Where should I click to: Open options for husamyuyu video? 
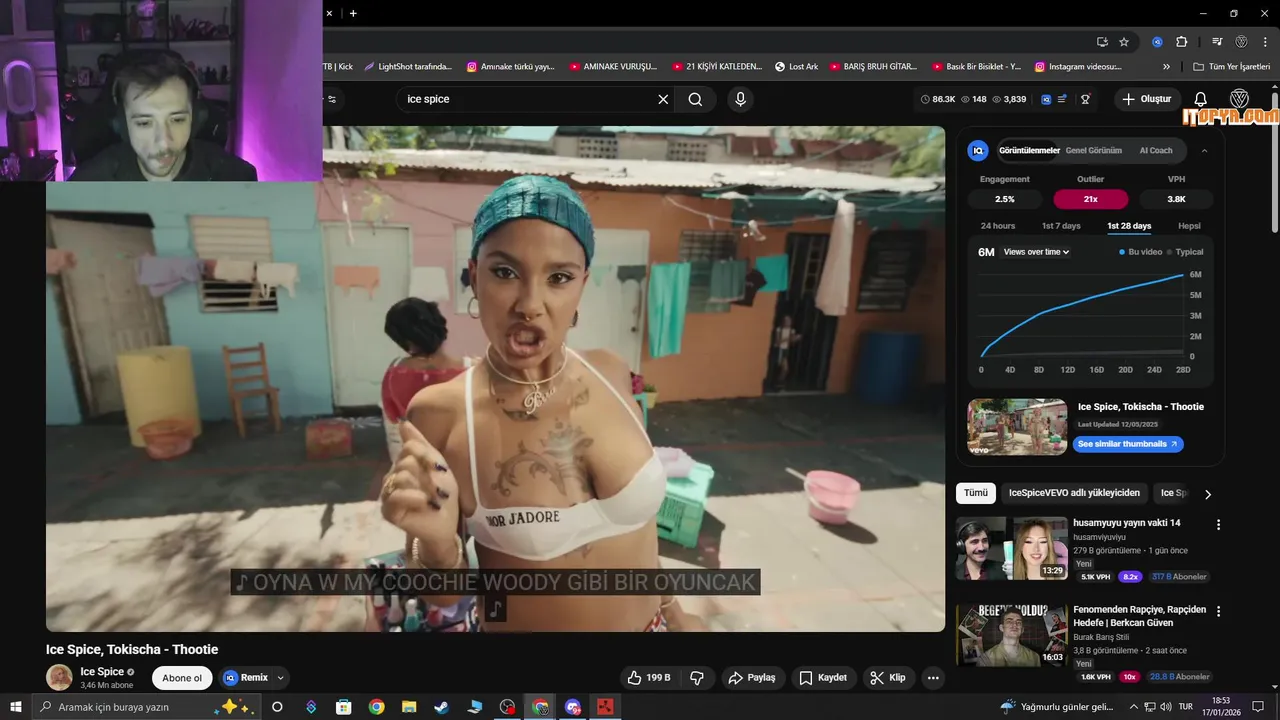[1218, 524]
